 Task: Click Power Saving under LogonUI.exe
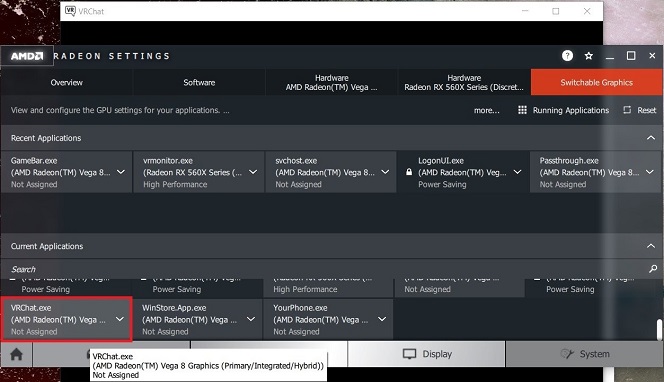(x=442, y=184)
